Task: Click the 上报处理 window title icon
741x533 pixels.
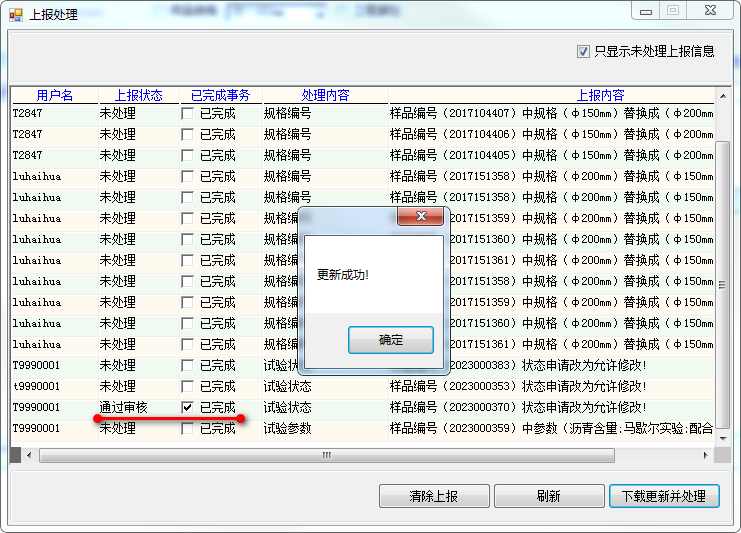Action: pos(15,15)
